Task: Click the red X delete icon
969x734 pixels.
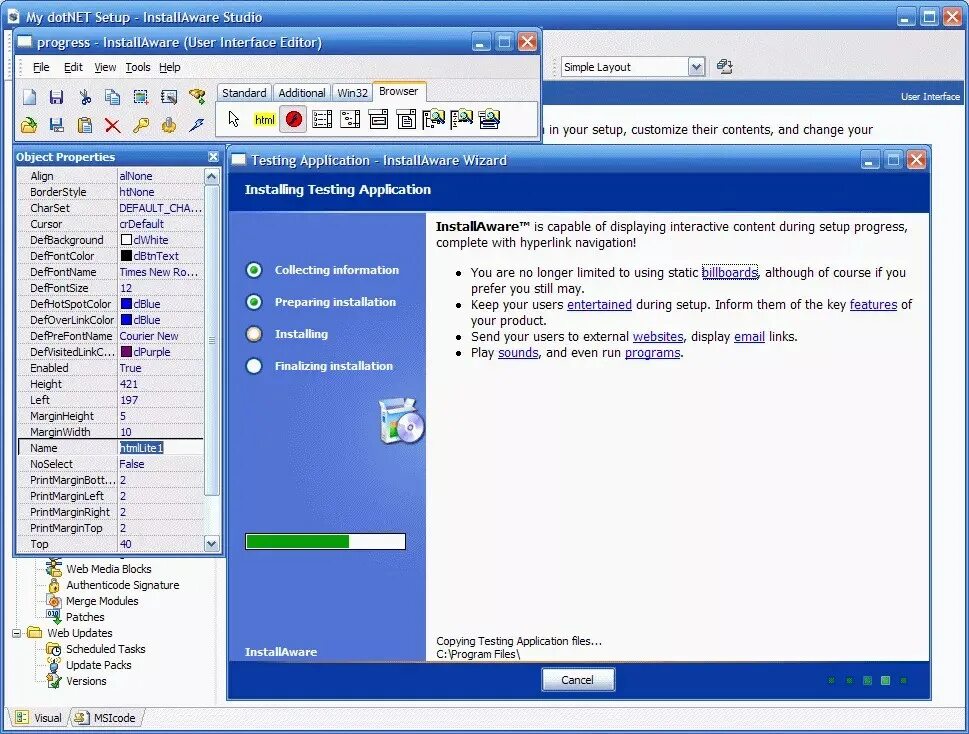Action: (112, 125)
